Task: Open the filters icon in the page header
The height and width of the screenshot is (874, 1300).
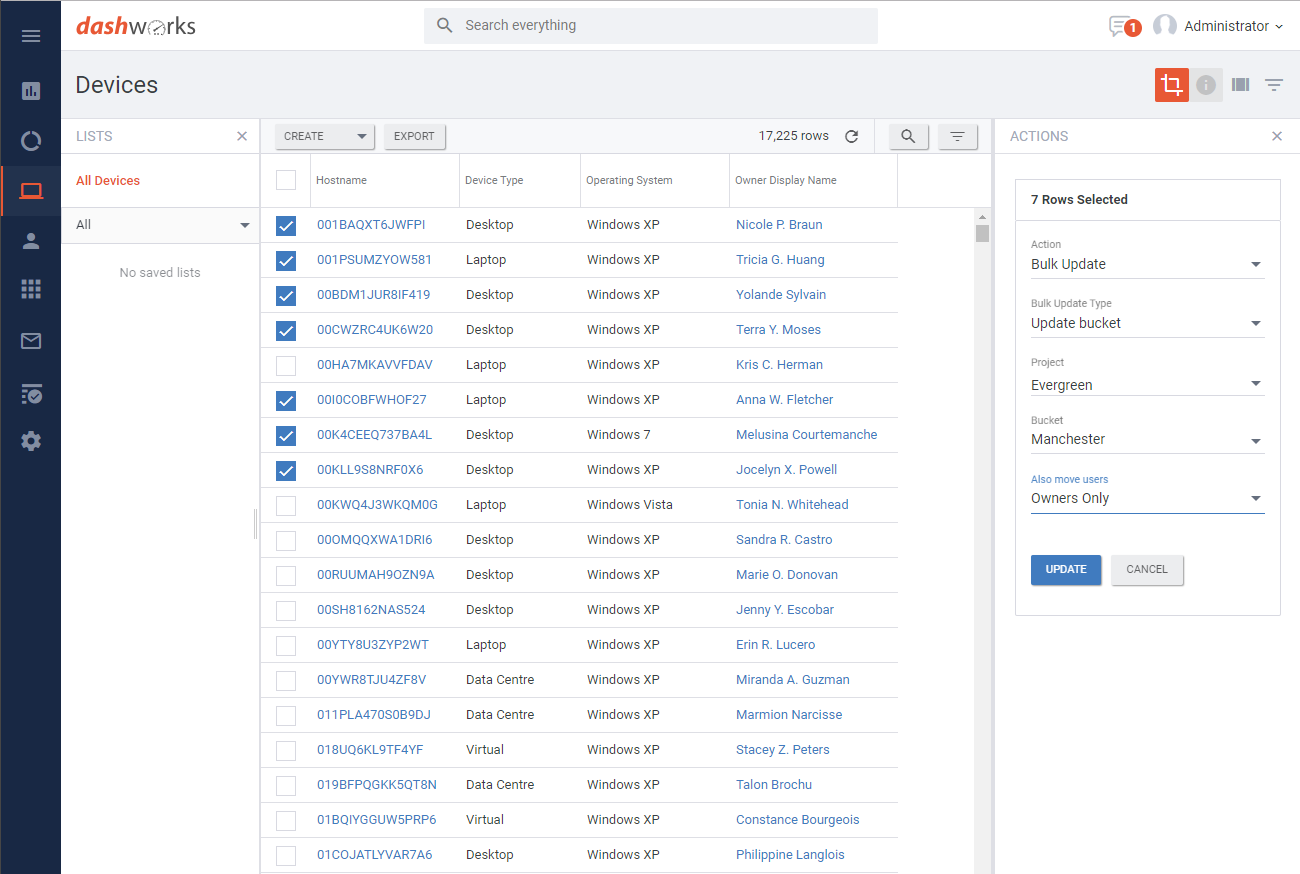Action: pos(1274,85)
